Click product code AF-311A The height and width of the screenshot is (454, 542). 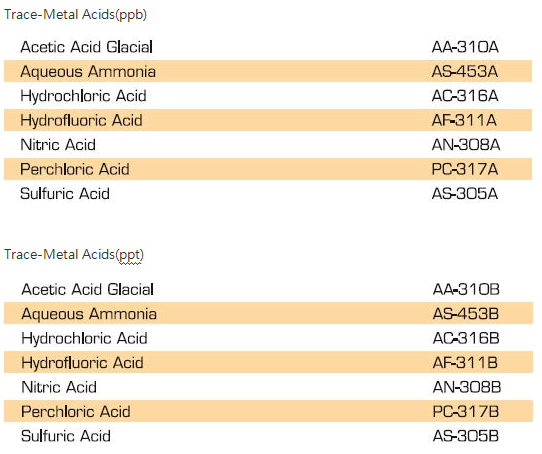coord(464,120)
